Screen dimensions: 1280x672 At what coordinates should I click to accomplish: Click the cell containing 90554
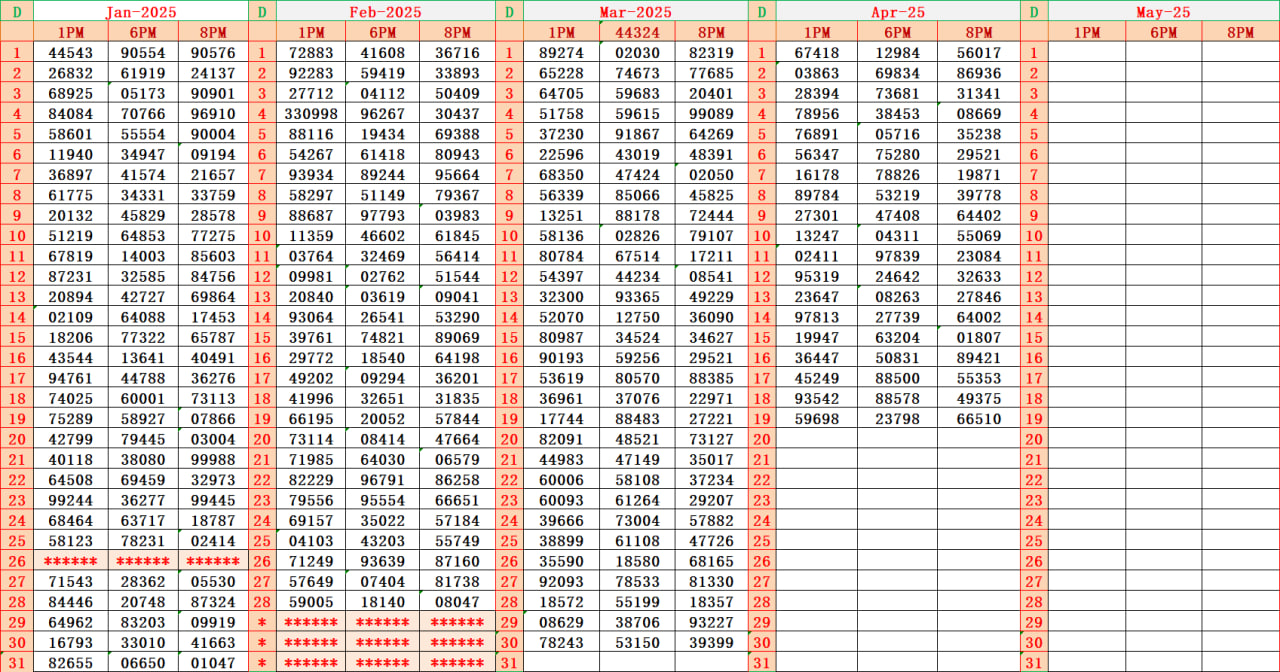click(x=143, y=52)
